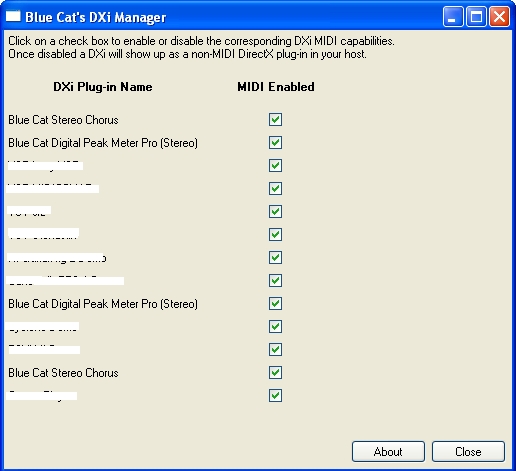
Task: Disable MIDI for the last Blue Cat Stereo Chorus
Action: (275, 372)
